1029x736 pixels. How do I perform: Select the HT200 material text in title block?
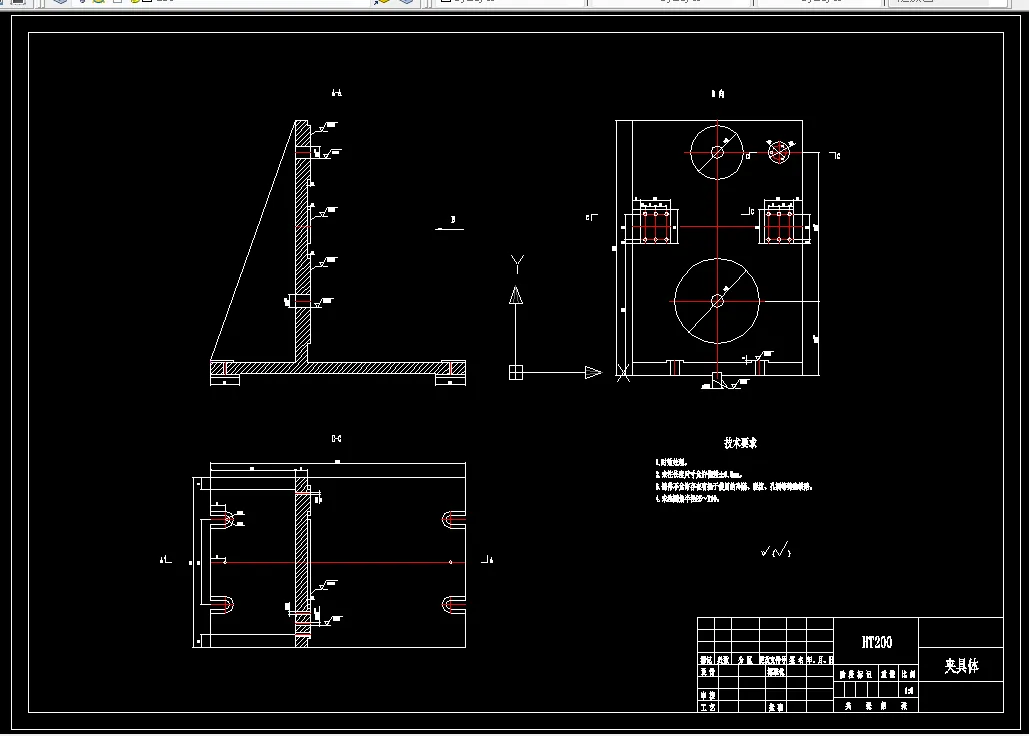(876, 642)
